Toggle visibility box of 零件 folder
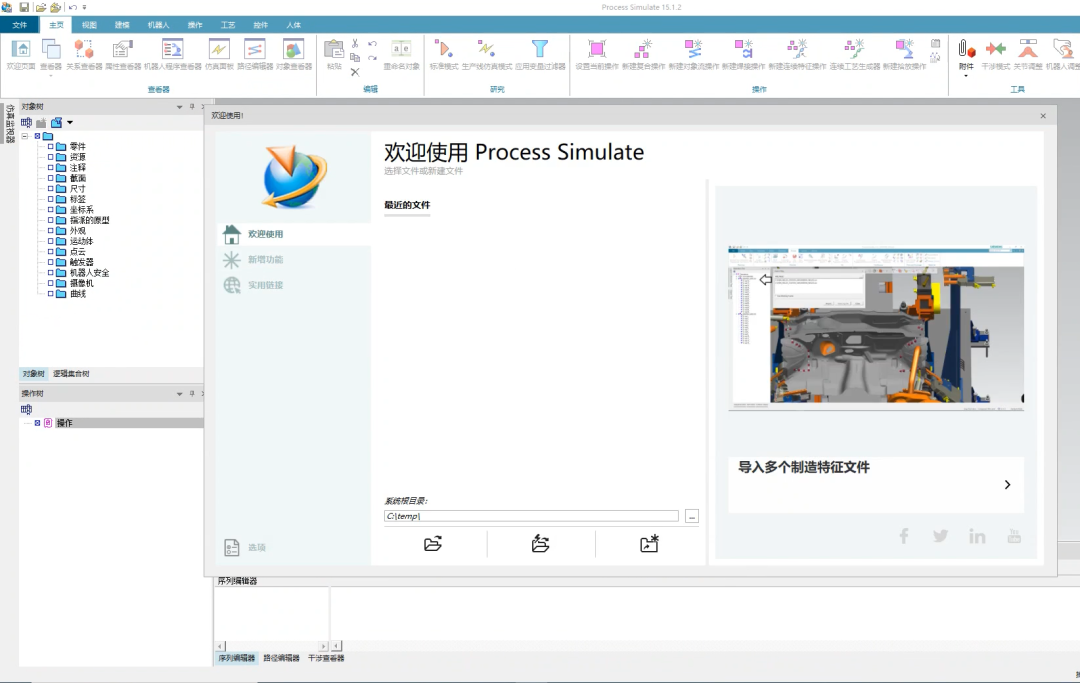 tap(50, 147)
